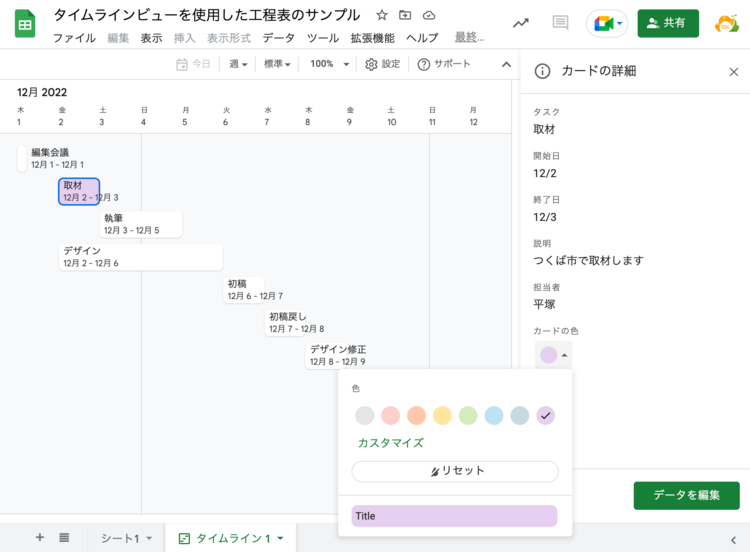Jump to today with 今日 button

click(193, 64)
